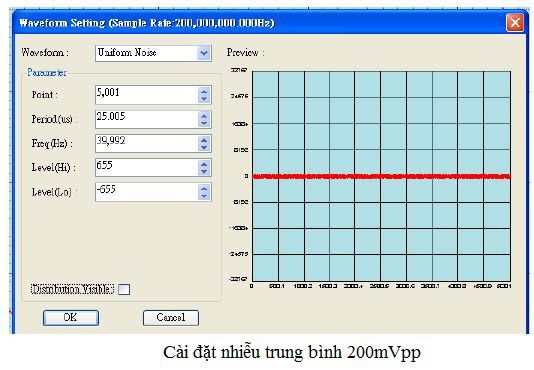Select the Uniform Noise waveform combo box
This screenshot has height=370, width=534.
point(153,53)
